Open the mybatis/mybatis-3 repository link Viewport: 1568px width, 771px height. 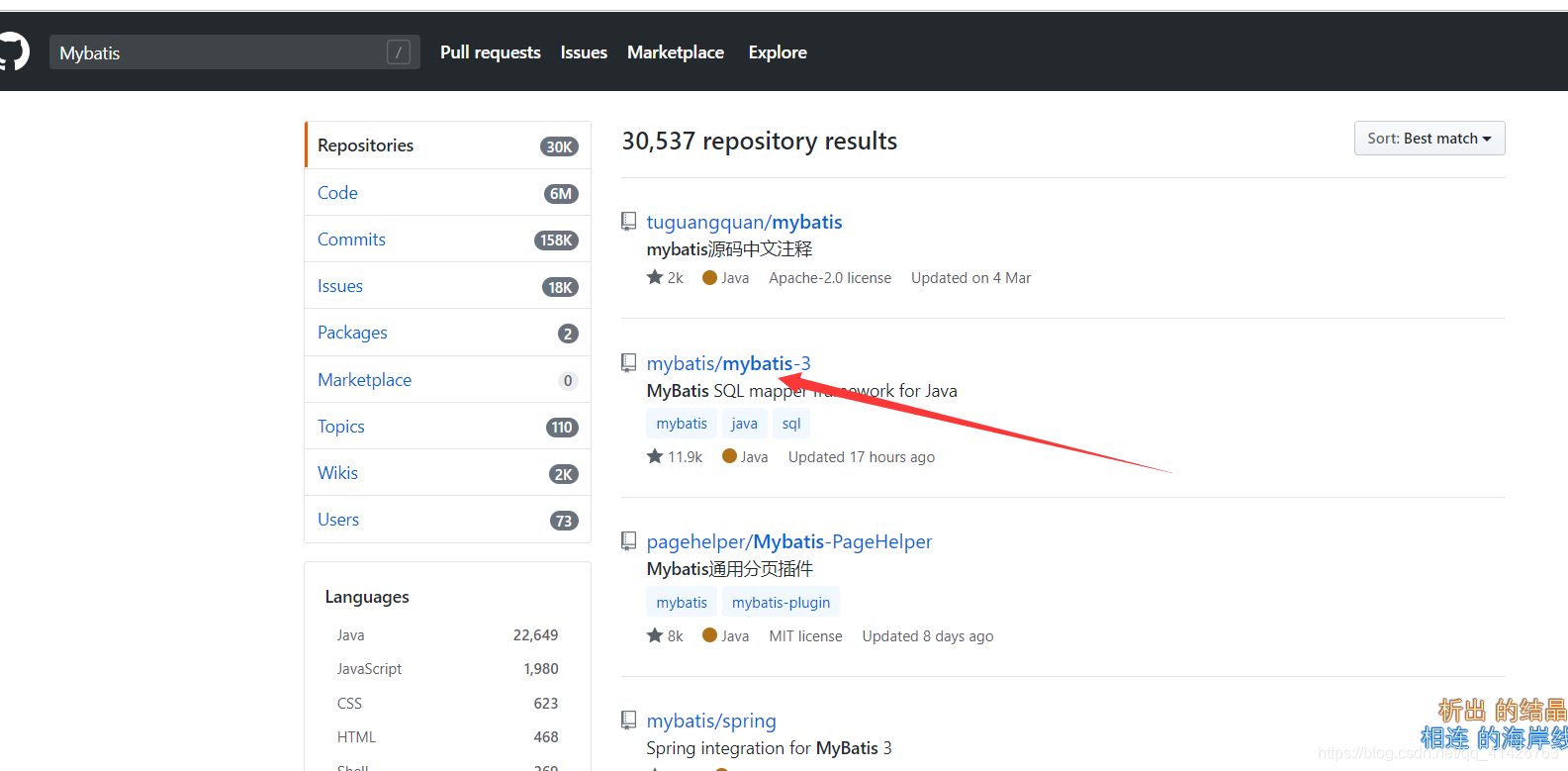pyautogui.click(x=728, y=363)
